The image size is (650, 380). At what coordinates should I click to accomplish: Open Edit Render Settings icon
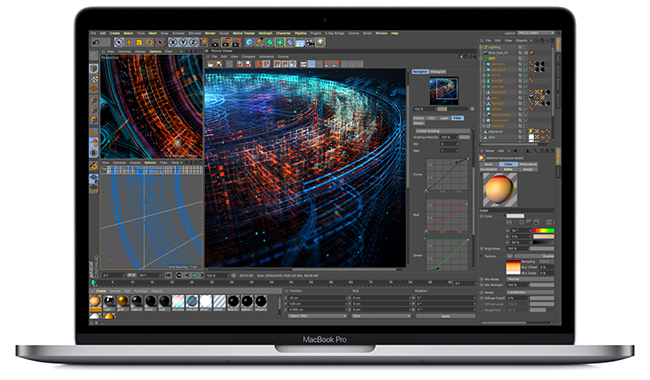[237, 42]
